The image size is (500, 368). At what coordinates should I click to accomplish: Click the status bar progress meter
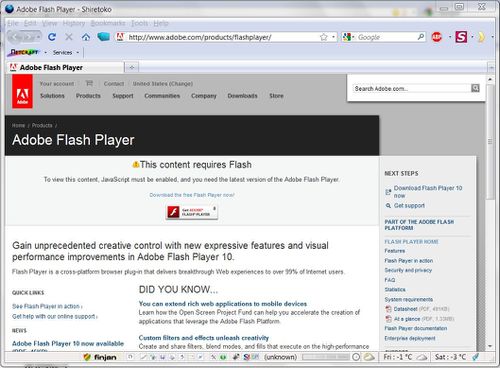pos(325,357)
